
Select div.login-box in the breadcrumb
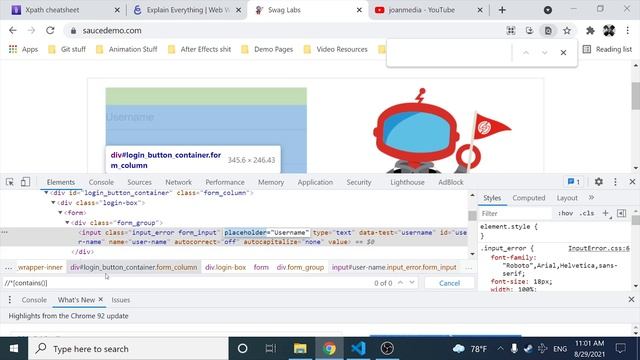225,267
